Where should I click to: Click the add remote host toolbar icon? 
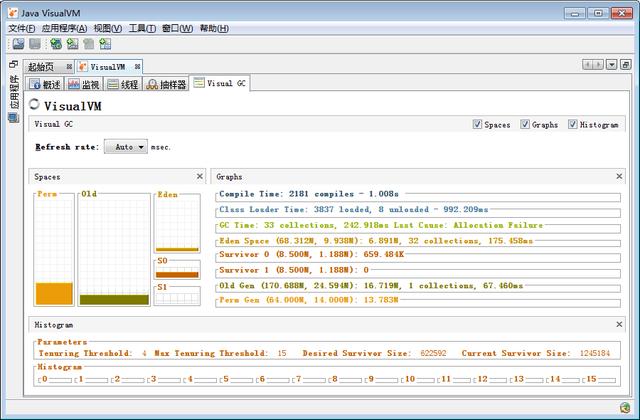(x=73, y=44)
